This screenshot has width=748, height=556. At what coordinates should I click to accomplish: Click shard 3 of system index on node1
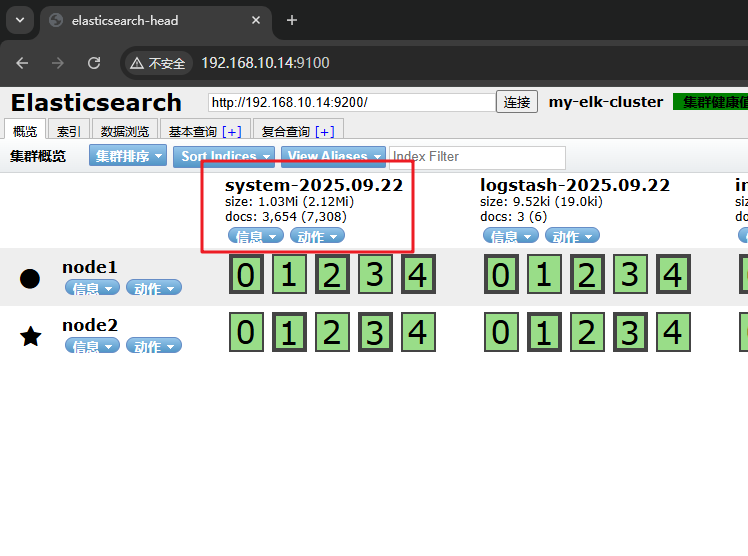pos(375,274)
